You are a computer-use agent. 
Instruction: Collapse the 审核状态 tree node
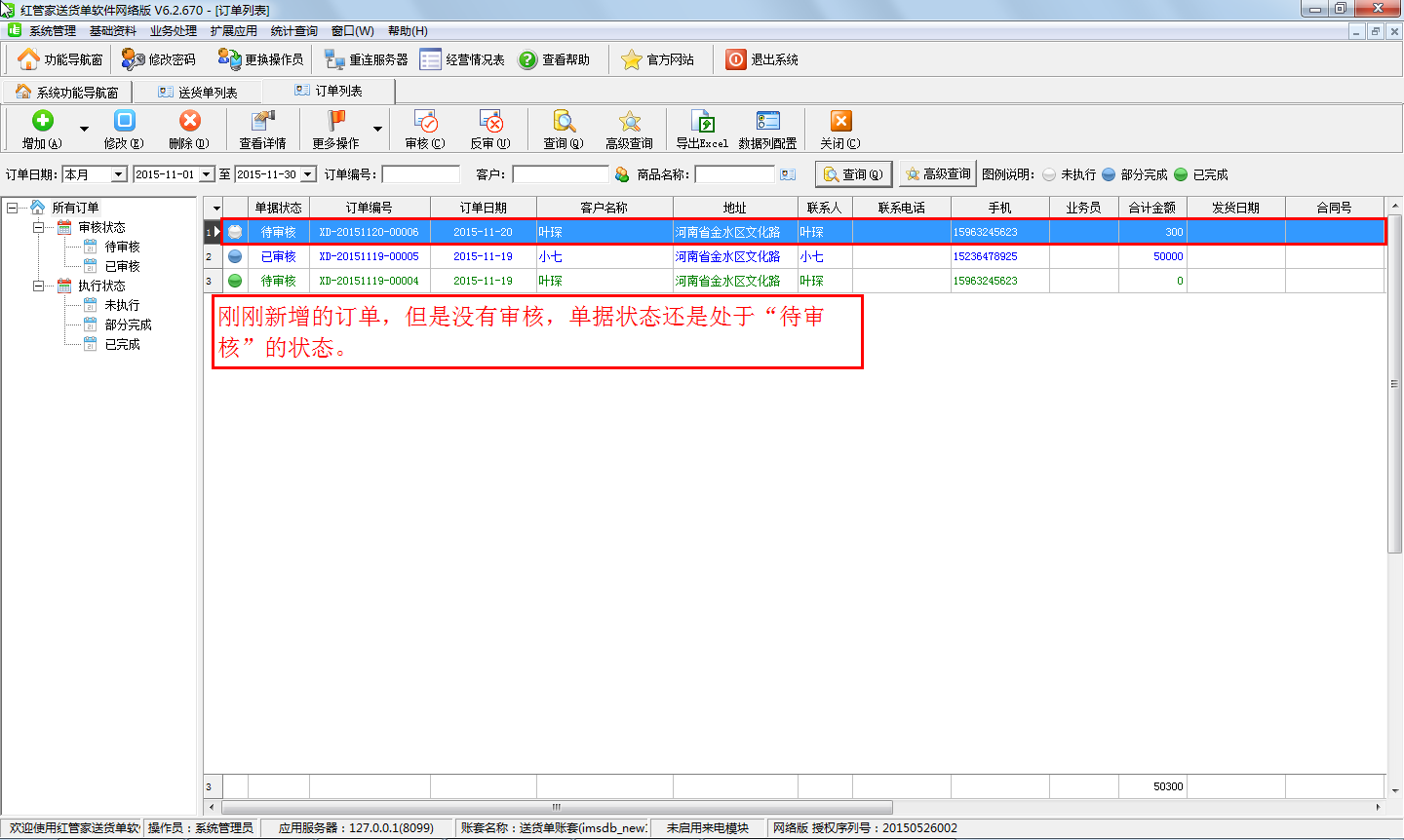click(38, 227)
